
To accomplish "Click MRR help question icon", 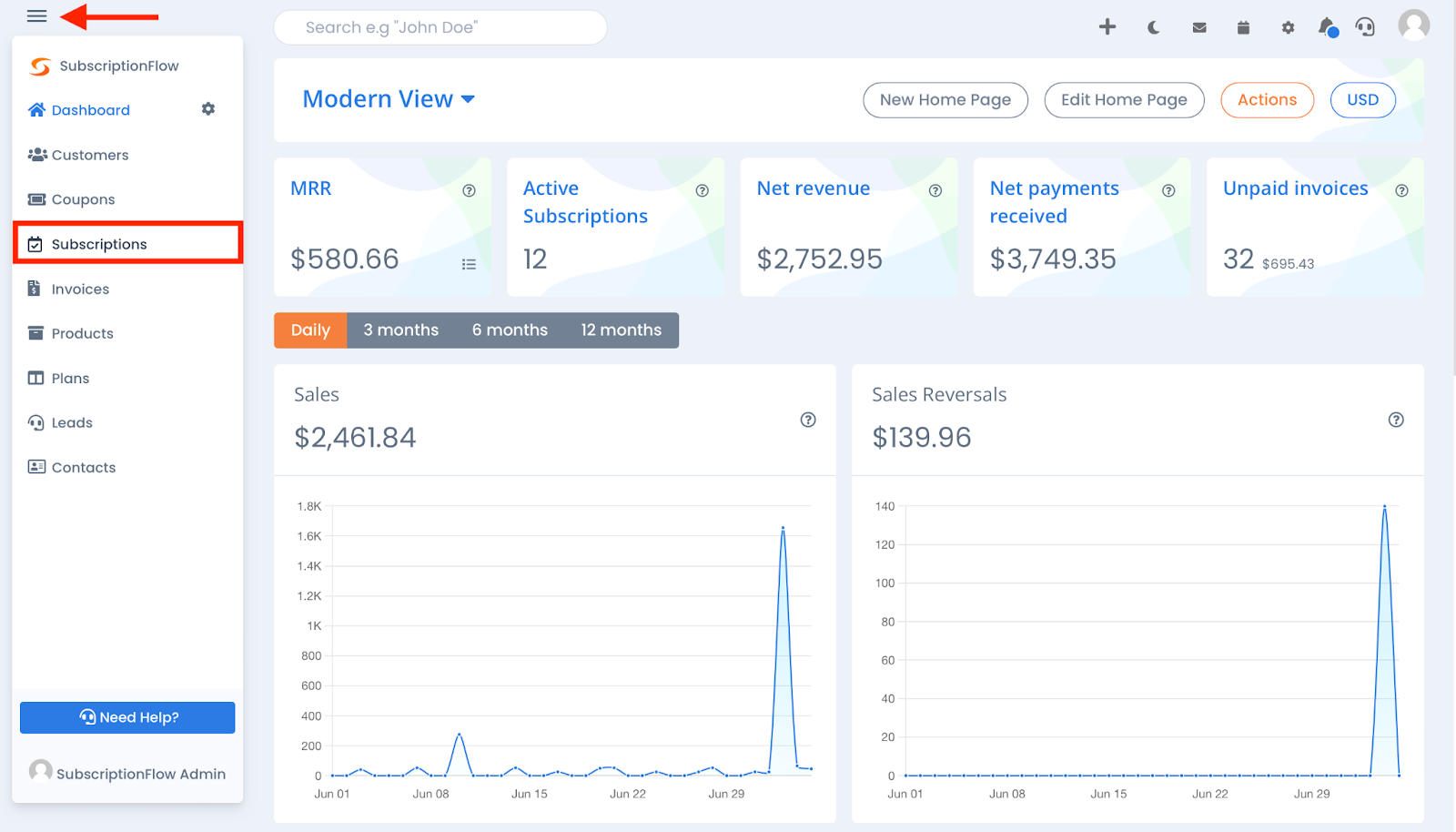I will point(469,190).
